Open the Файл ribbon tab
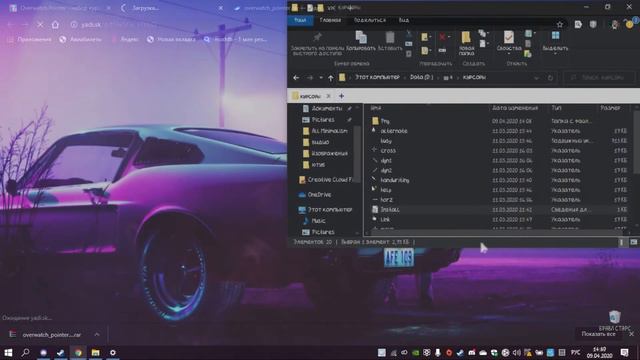This screenshot has width=640, height=360. point(300,20)
